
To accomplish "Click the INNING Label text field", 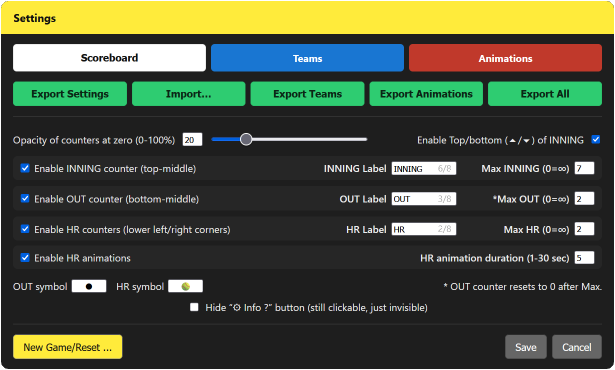I will point(424,168).
